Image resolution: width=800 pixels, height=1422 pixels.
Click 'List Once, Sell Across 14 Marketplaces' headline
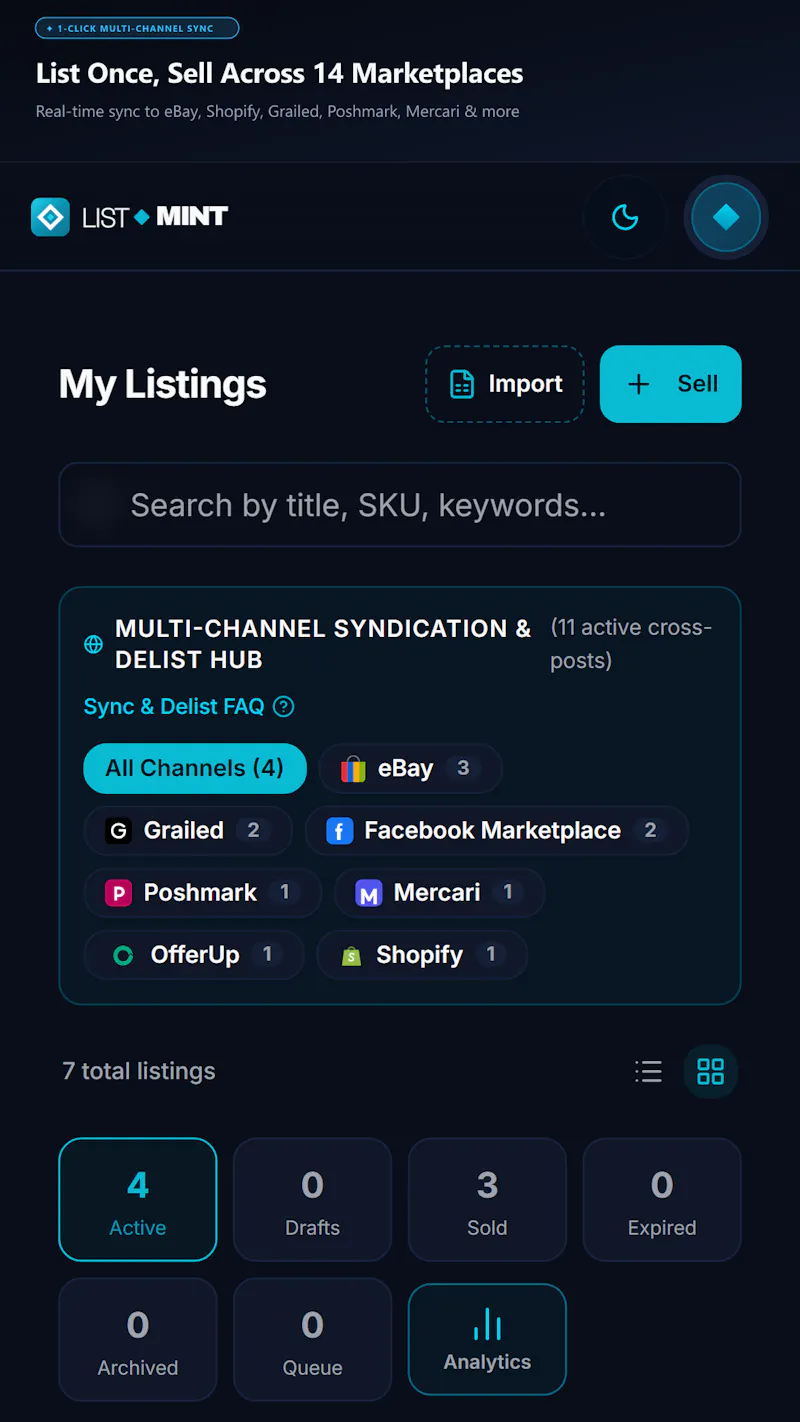[x=280, y=73]
